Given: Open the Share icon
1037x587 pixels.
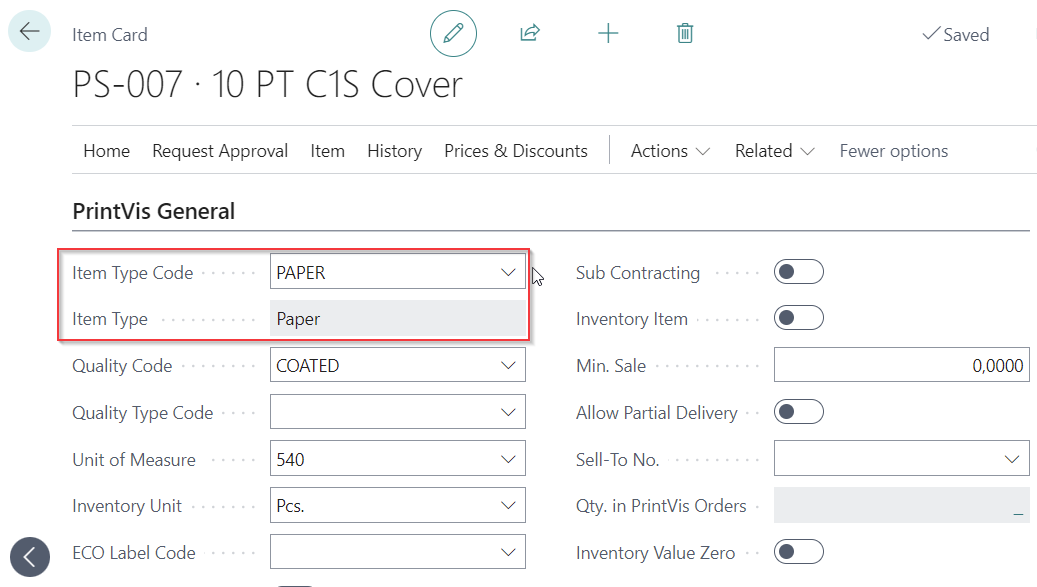Looking at the screenshot, I should 529,33.
